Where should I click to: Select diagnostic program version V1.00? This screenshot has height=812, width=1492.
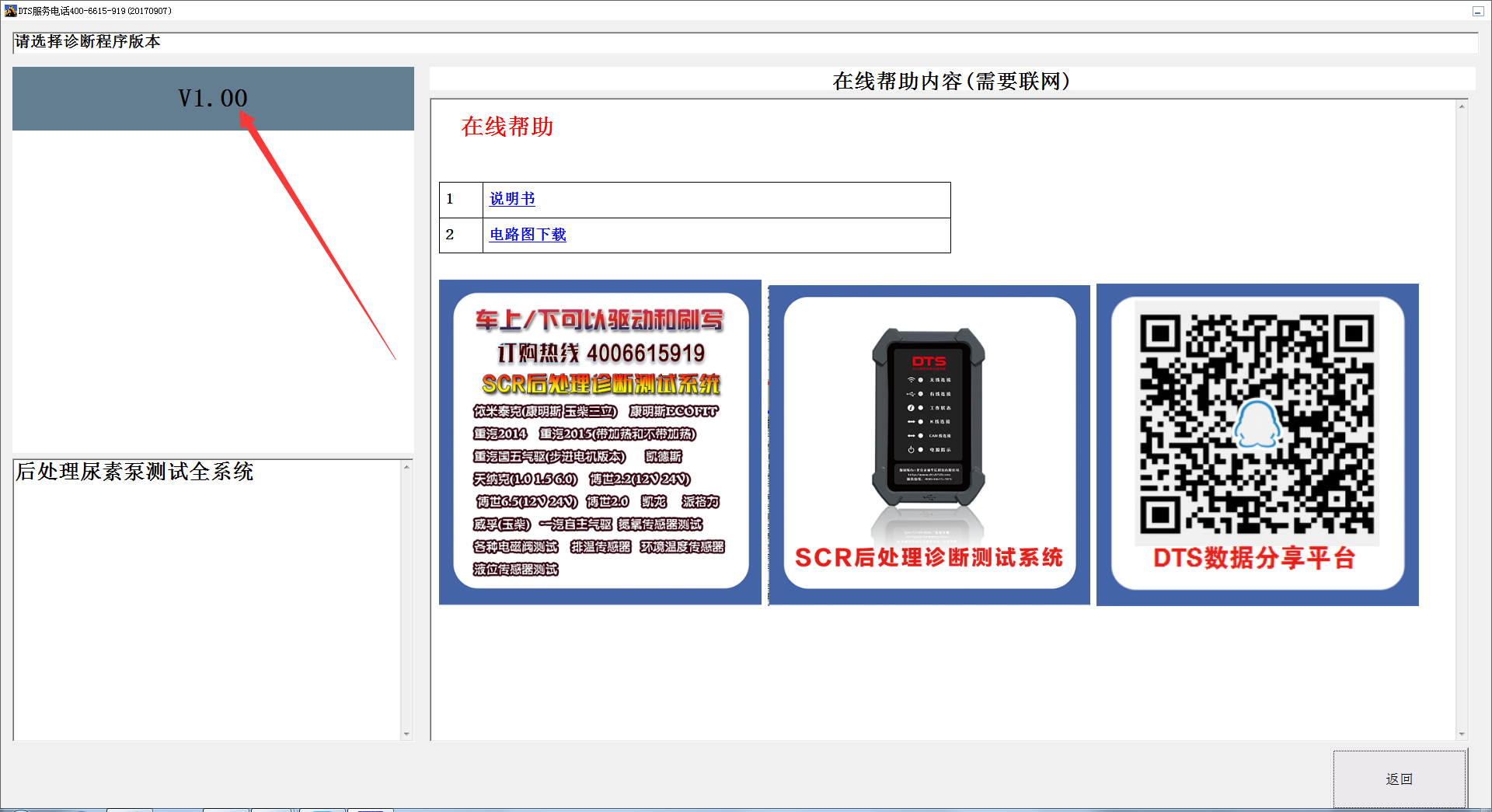click(213, 99)
